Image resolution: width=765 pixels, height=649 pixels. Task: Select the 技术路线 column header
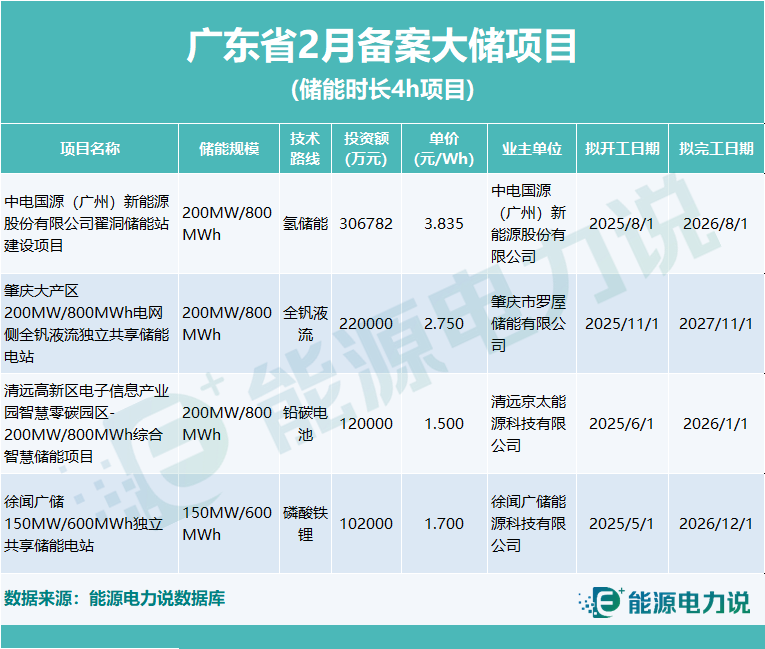305,148
